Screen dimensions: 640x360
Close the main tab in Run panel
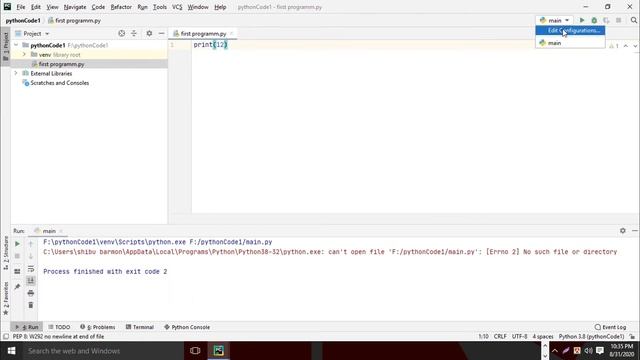click(x=61, y=231)
